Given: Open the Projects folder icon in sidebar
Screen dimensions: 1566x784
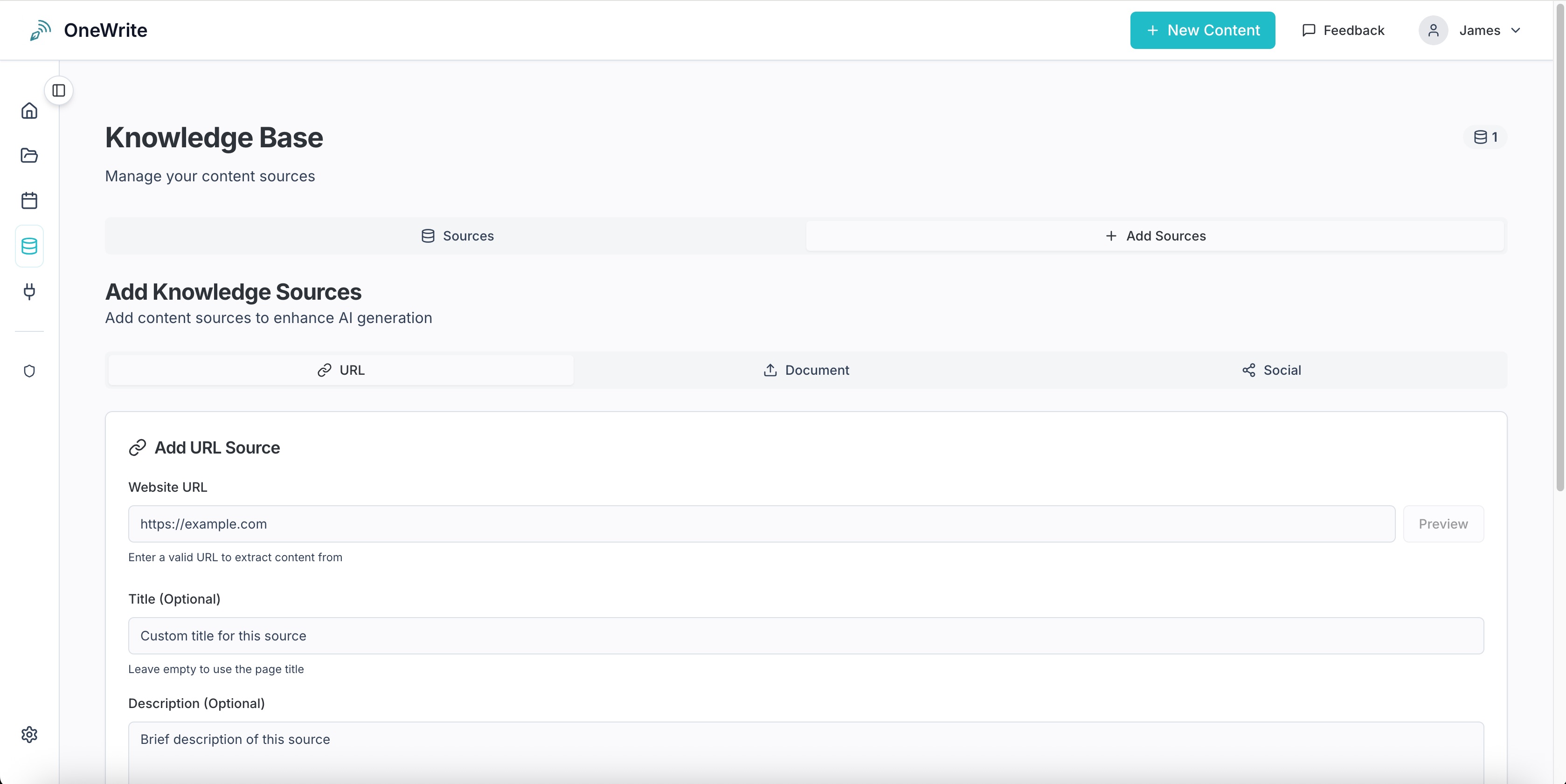Looking at the screenshot, I should point(28,156).
